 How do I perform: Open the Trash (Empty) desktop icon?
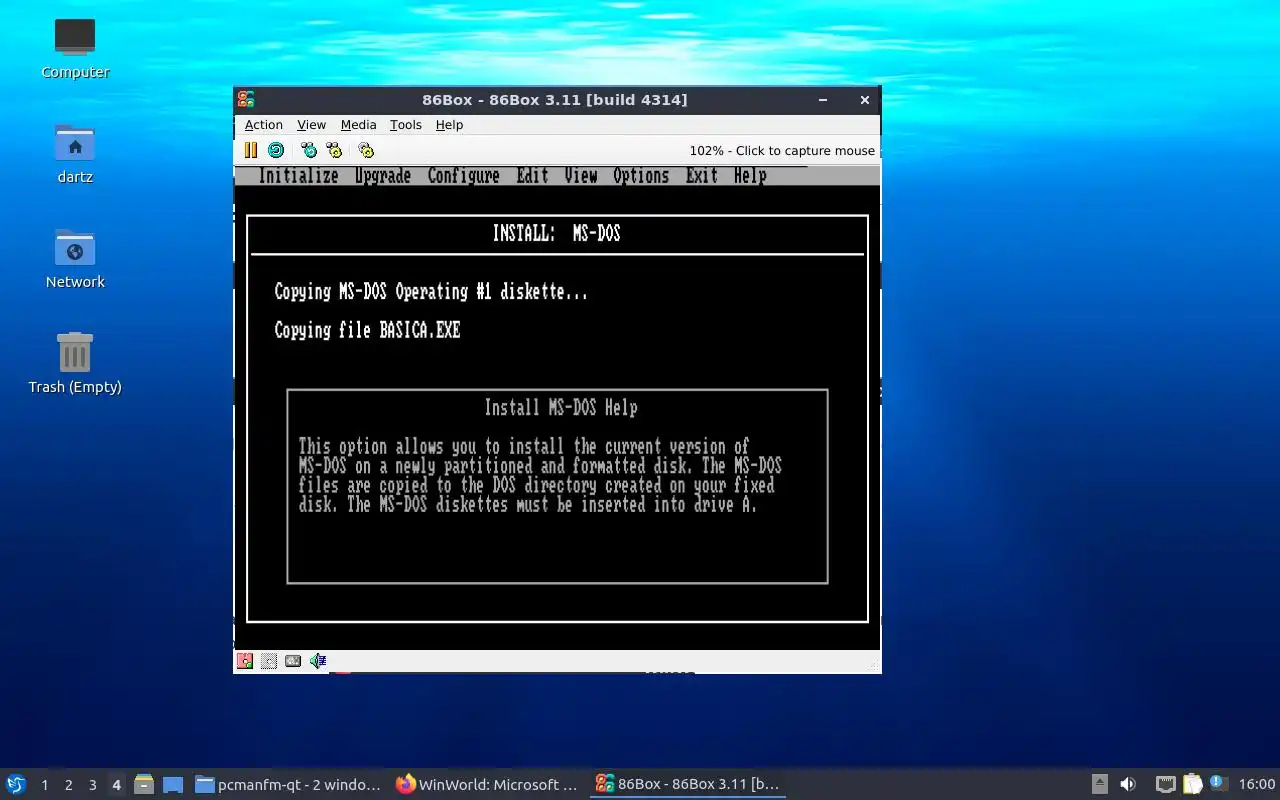[75, 364]
